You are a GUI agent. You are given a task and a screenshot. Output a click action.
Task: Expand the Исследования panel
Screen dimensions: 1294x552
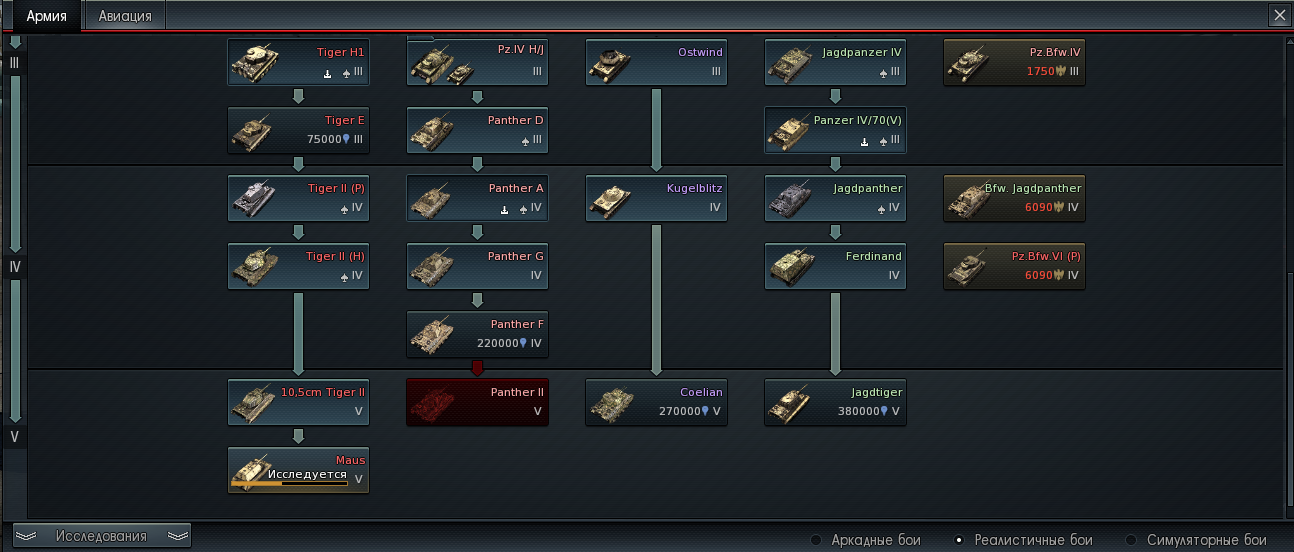point(102,536)
